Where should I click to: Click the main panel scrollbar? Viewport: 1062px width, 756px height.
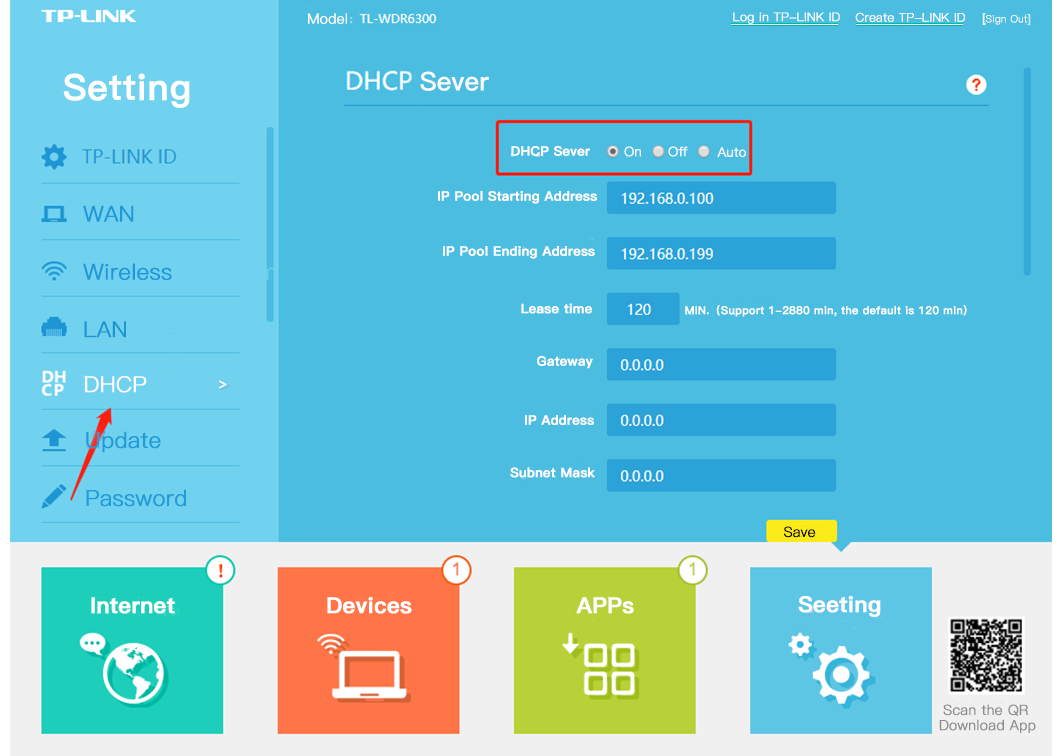coord(1027,171)
